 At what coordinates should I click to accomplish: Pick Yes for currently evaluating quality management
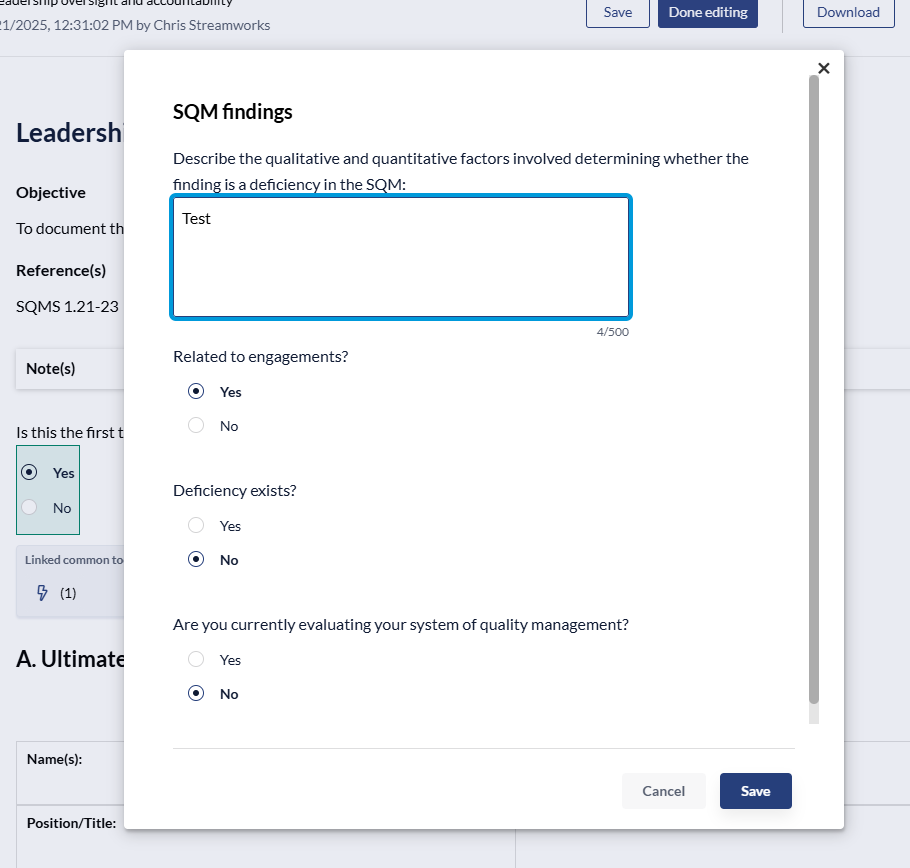(197, 660)
